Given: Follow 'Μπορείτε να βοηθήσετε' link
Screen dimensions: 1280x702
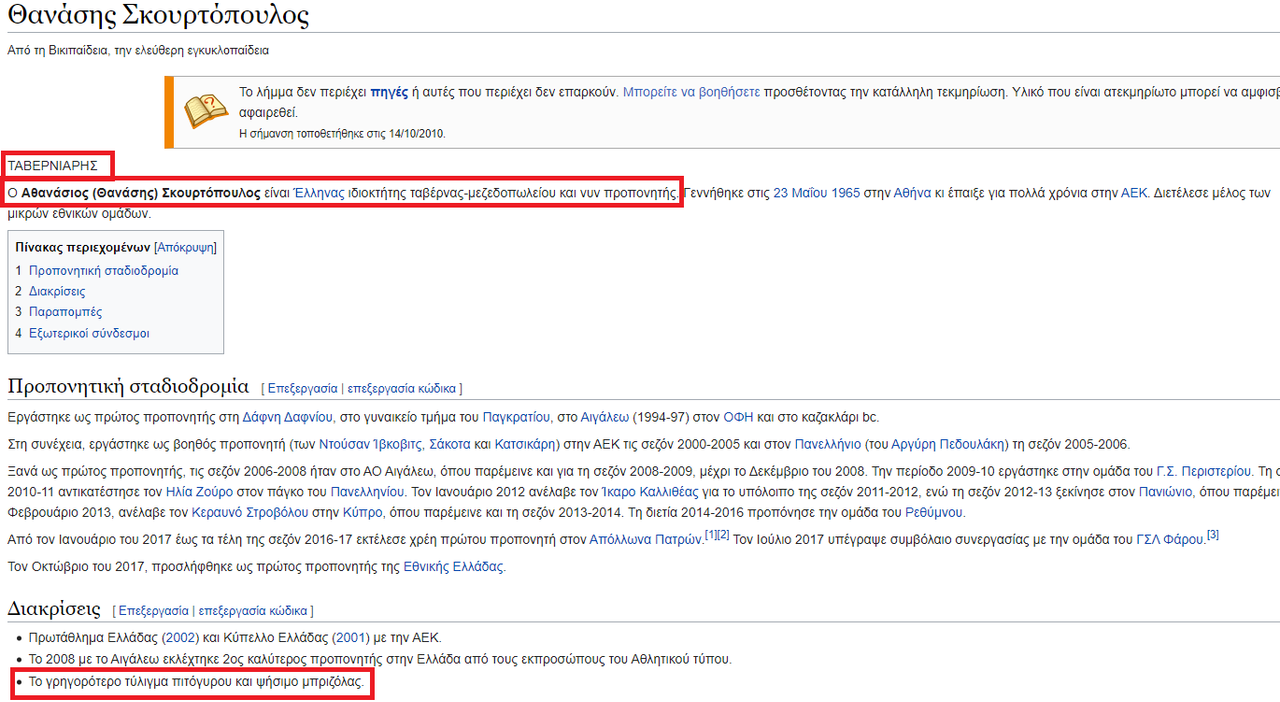Looking at the screenshot, I should (x=691, y=91).
